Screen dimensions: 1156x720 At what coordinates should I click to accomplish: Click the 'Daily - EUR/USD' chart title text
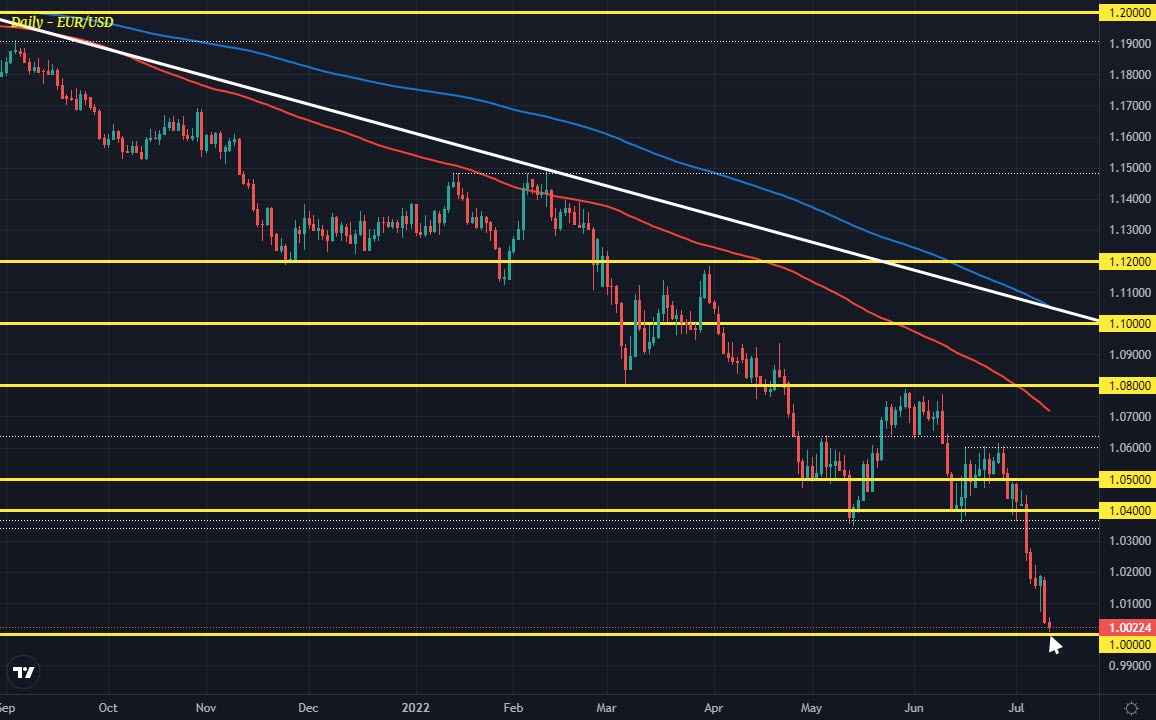point(62,21)
